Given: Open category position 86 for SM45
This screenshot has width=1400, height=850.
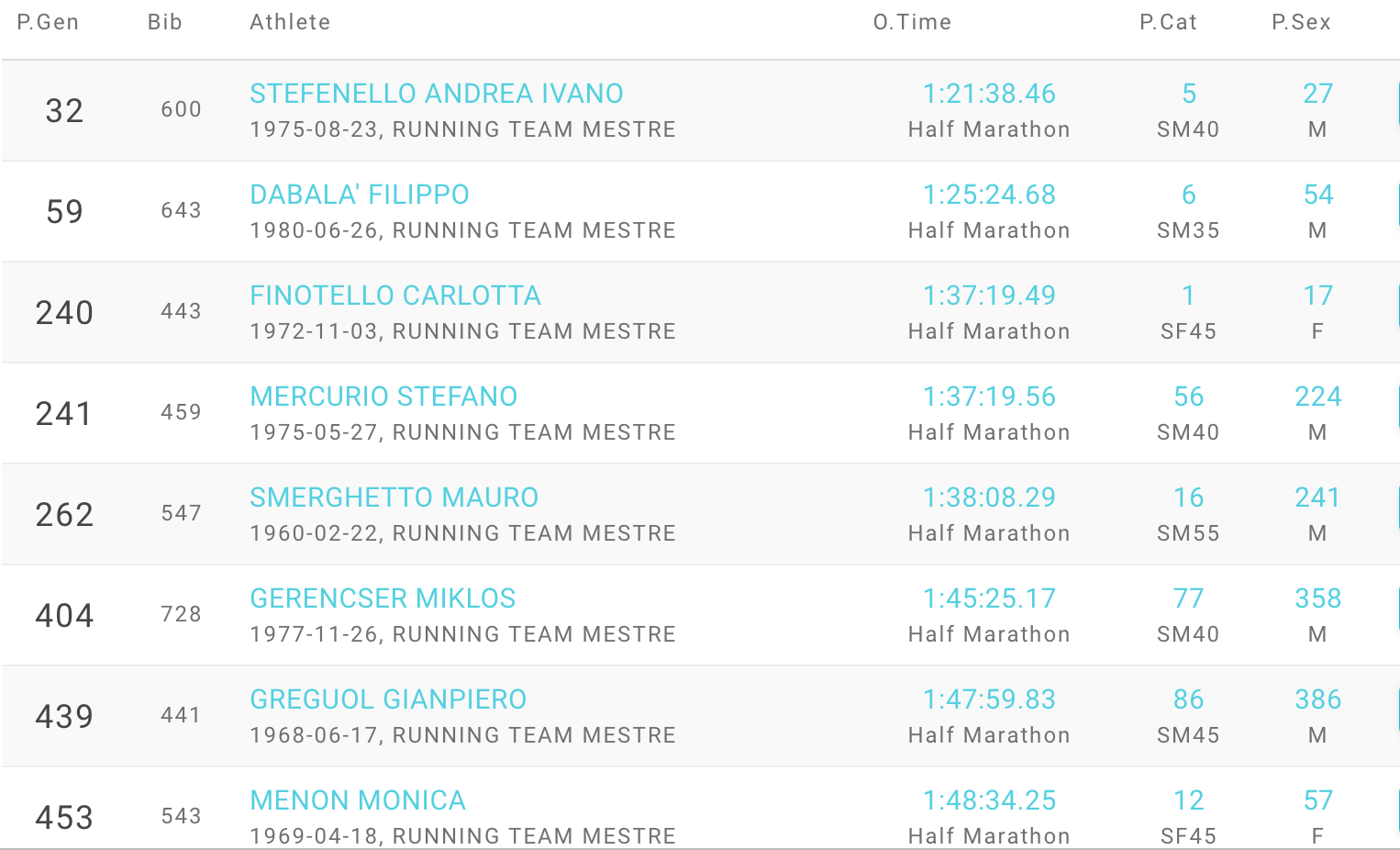Looking at the screenshot, I should tap(1188, 699).
